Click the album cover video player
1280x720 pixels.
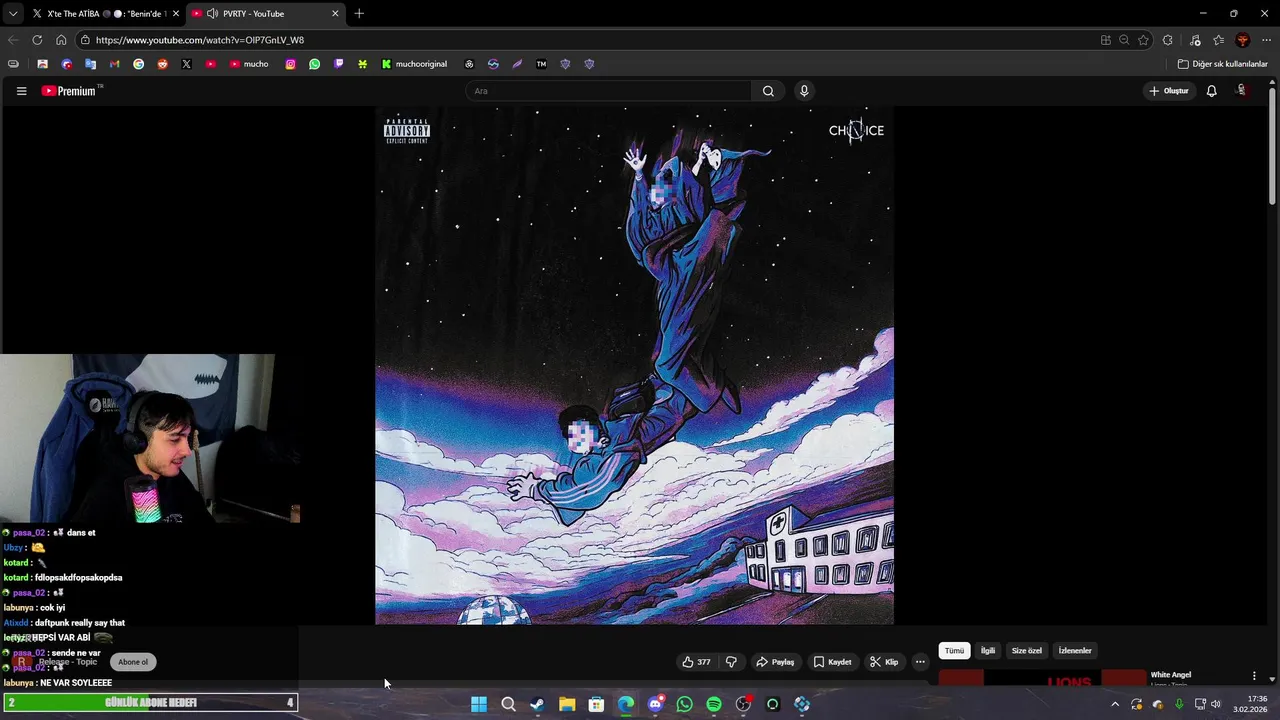(634, 365)
